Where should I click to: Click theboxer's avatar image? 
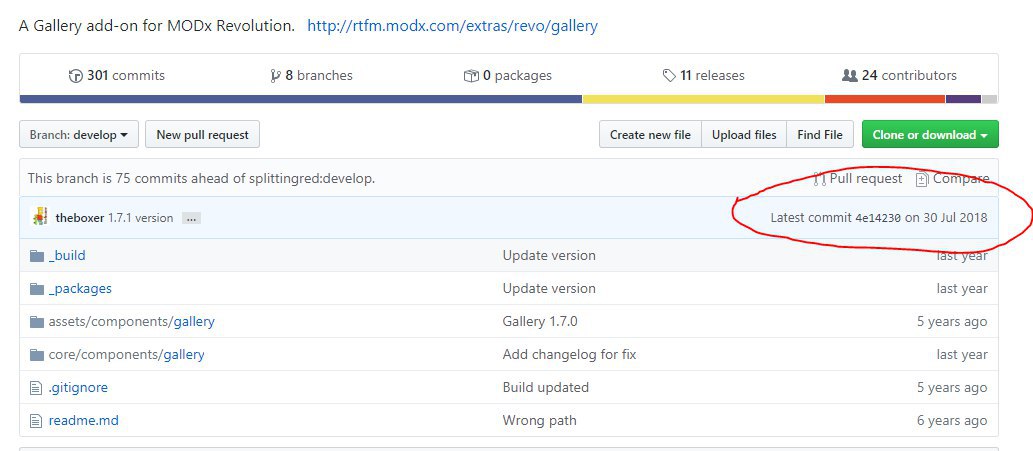[40, 217]
